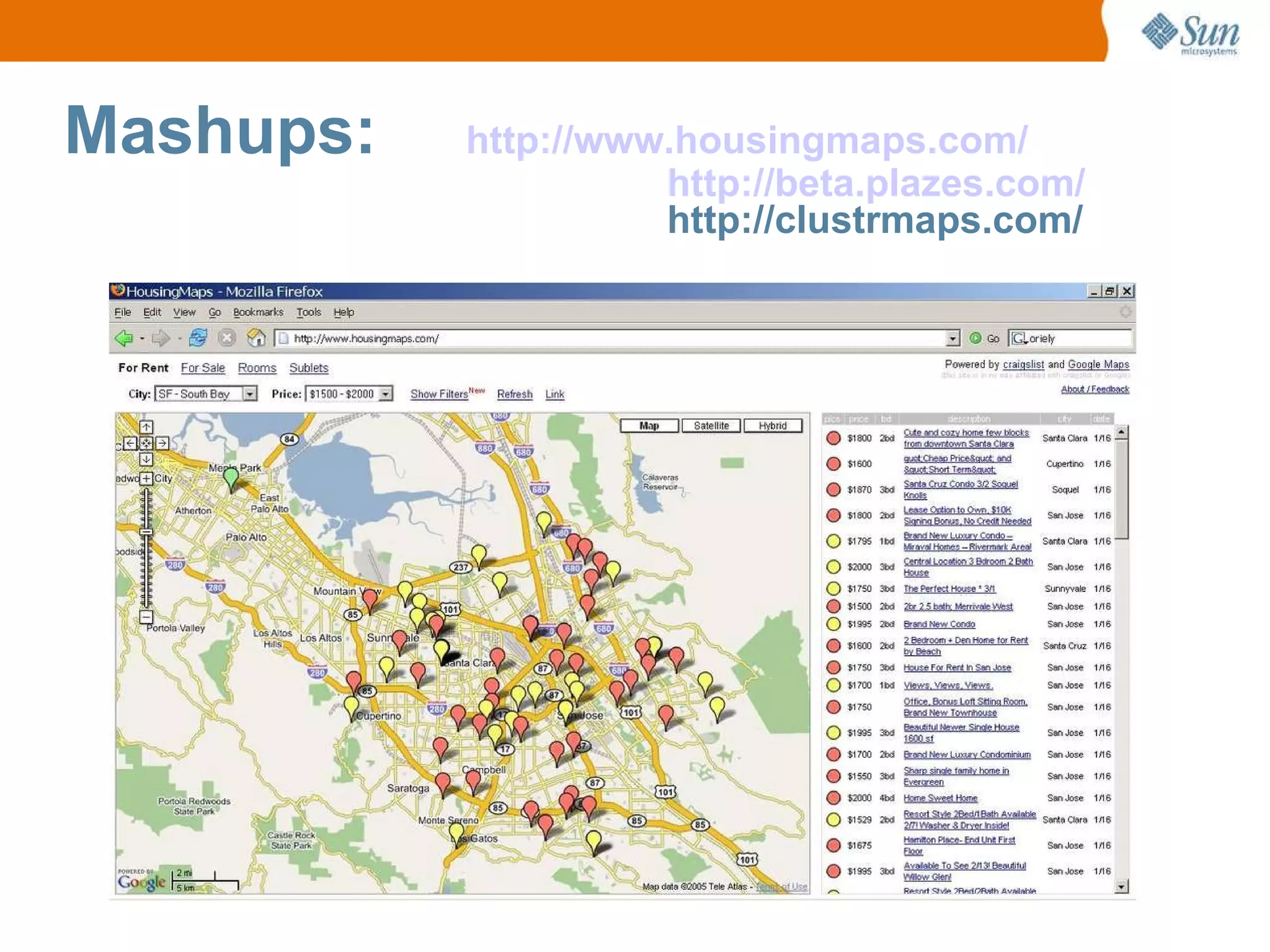Switch map to Satellite view
Image resolution: width=1270 pixels, height=952 pixels.
click(x=711, y=426)
